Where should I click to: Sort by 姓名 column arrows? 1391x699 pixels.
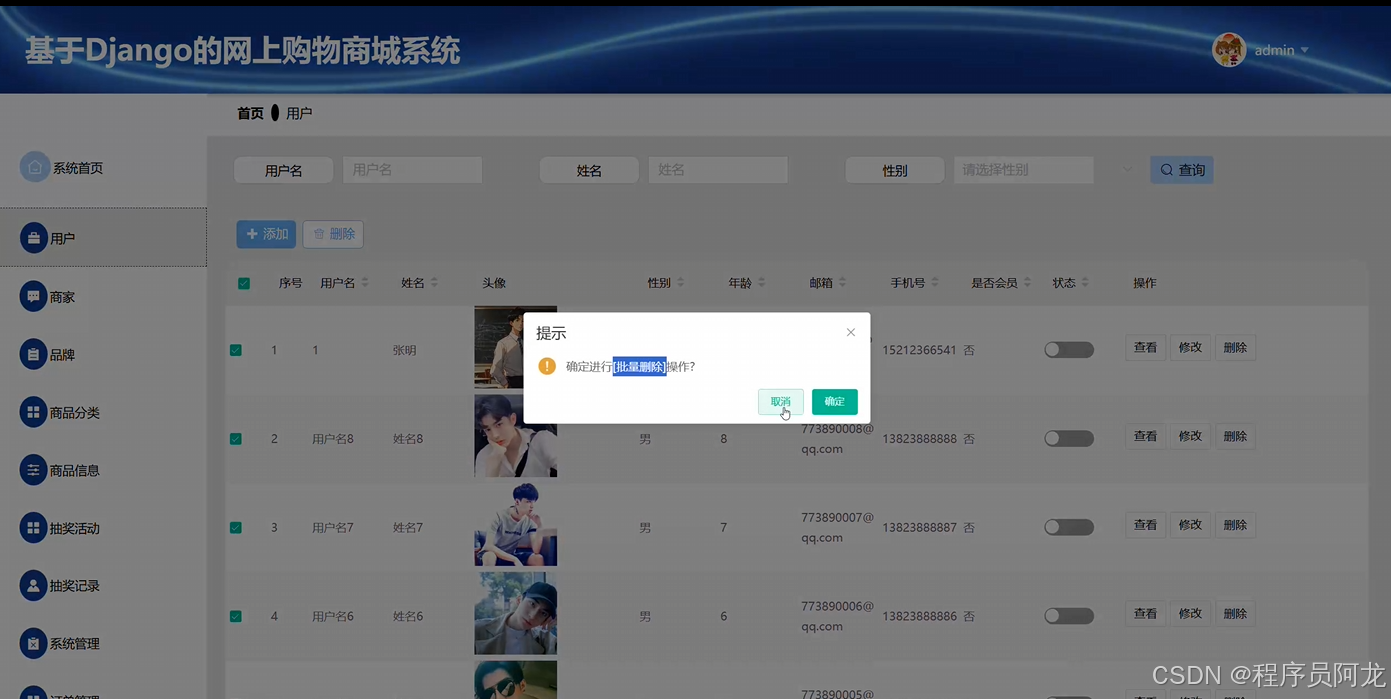[434, 283]
